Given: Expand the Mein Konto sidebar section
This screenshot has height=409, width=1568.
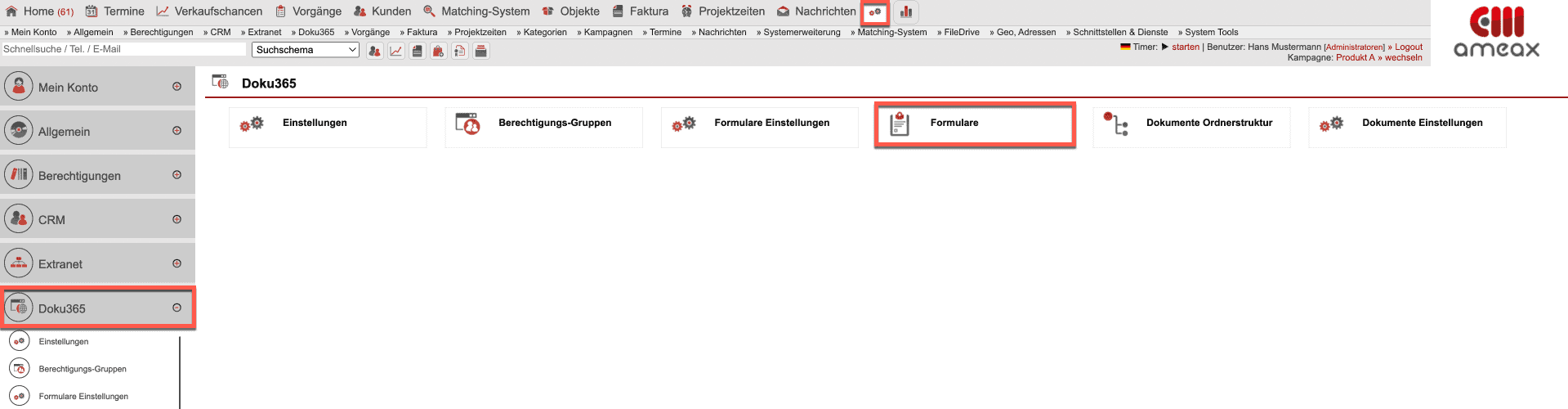Looking at the screenshot, I should click(176, 87).
